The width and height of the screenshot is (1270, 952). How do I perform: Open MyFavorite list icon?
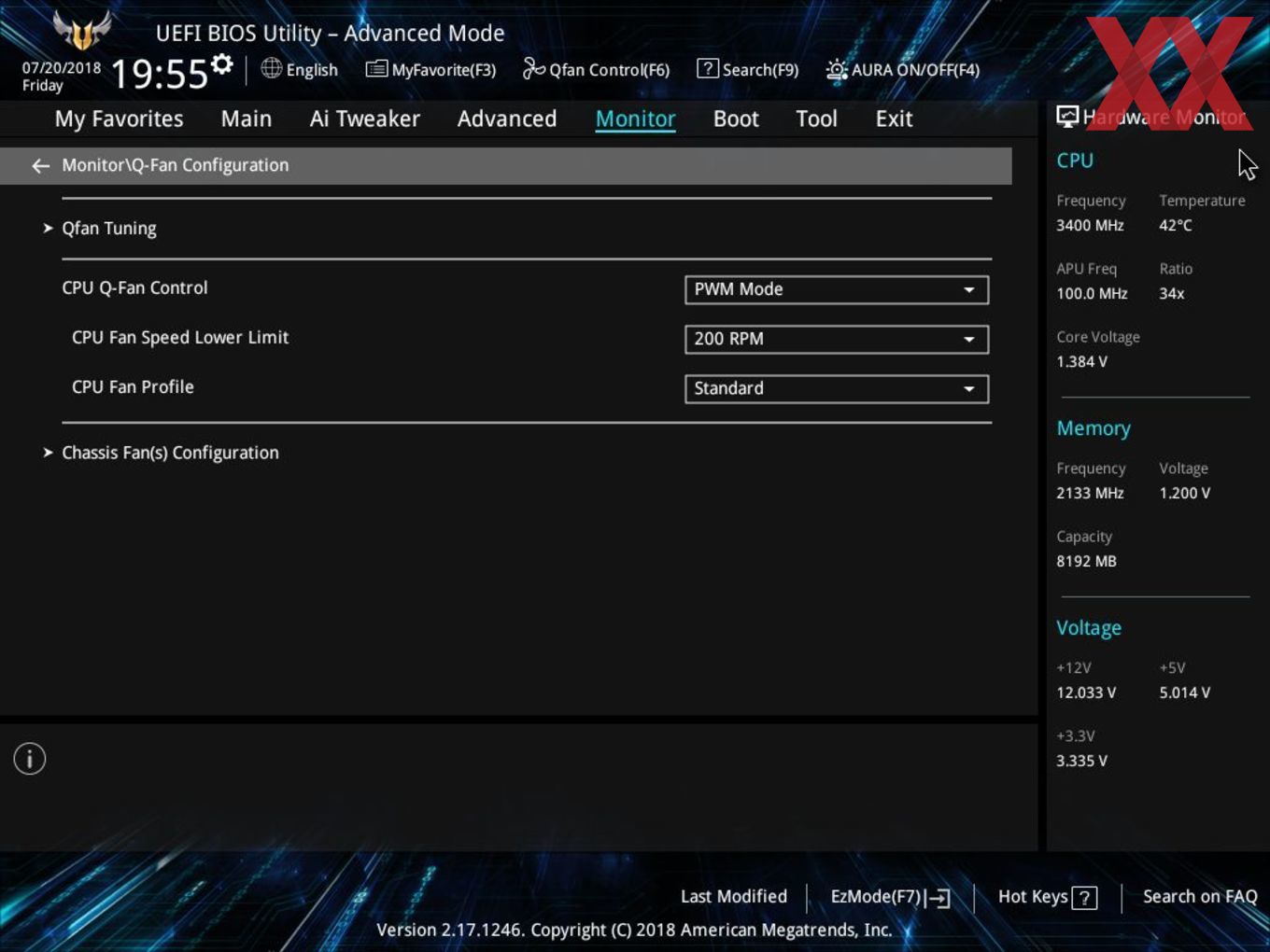click(x=376, y=69)
